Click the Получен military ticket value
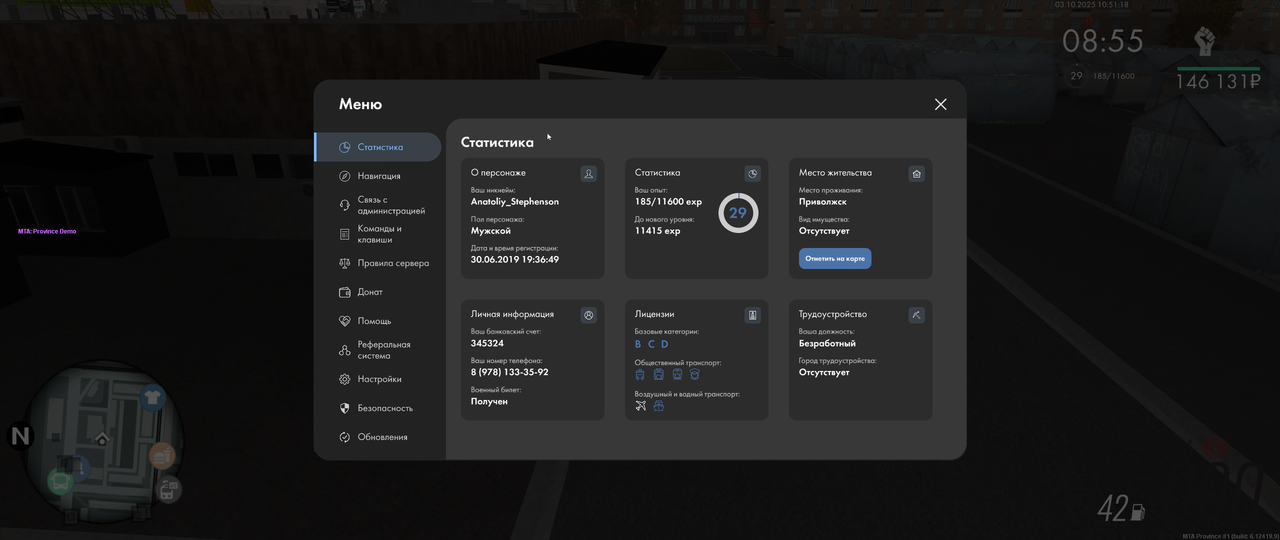1280x540 pixels. click(490, 402)
